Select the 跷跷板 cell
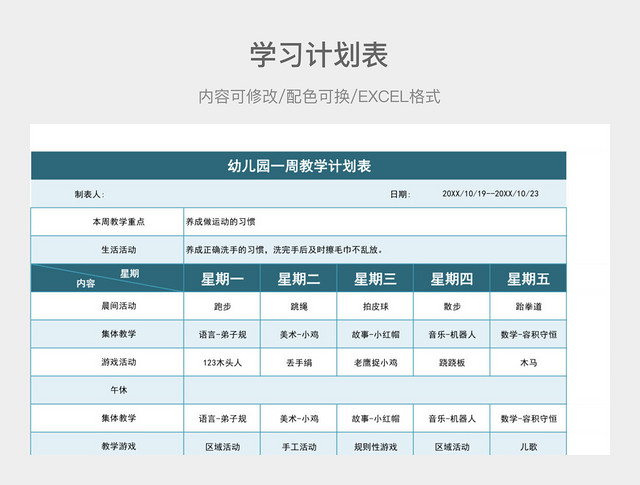This screenshot has height=485, width=640. tap(451, 362)
